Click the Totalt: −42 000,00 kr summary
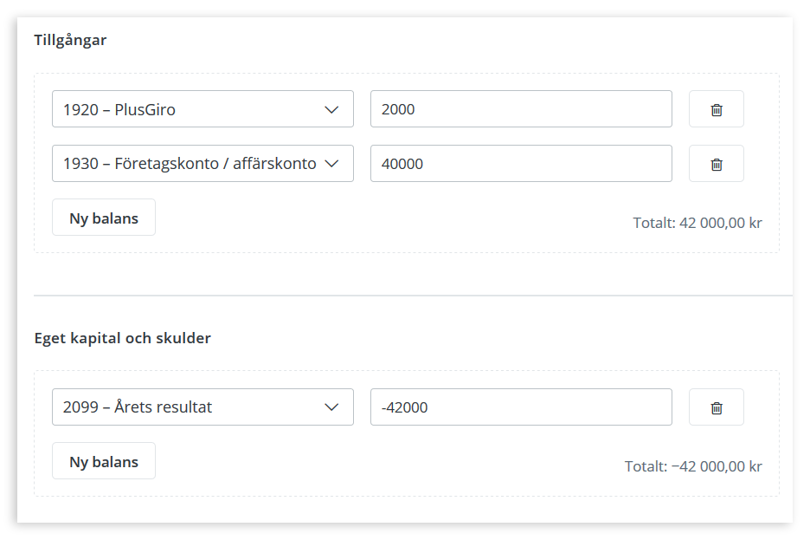The image size is (810, 539). point(693,466)
